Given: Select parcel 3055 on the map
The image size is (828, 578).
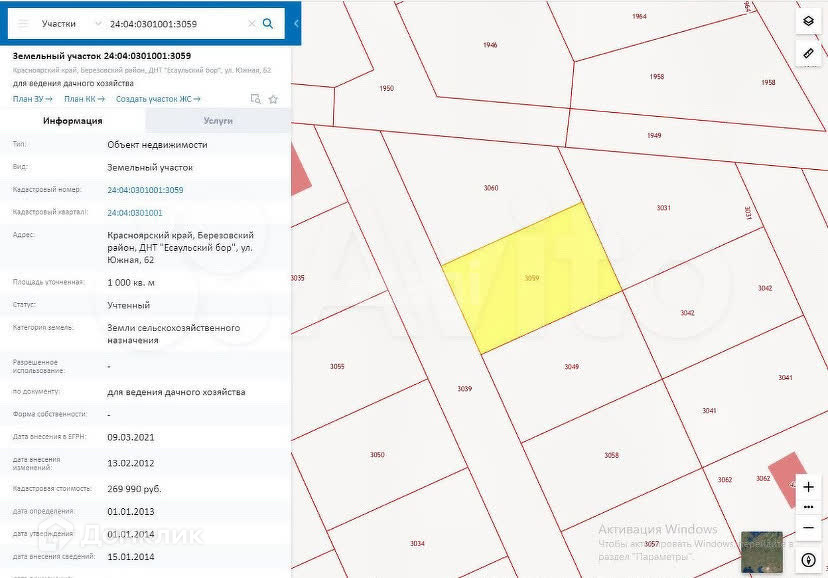Looking at the screenshot, I should 337,366.
